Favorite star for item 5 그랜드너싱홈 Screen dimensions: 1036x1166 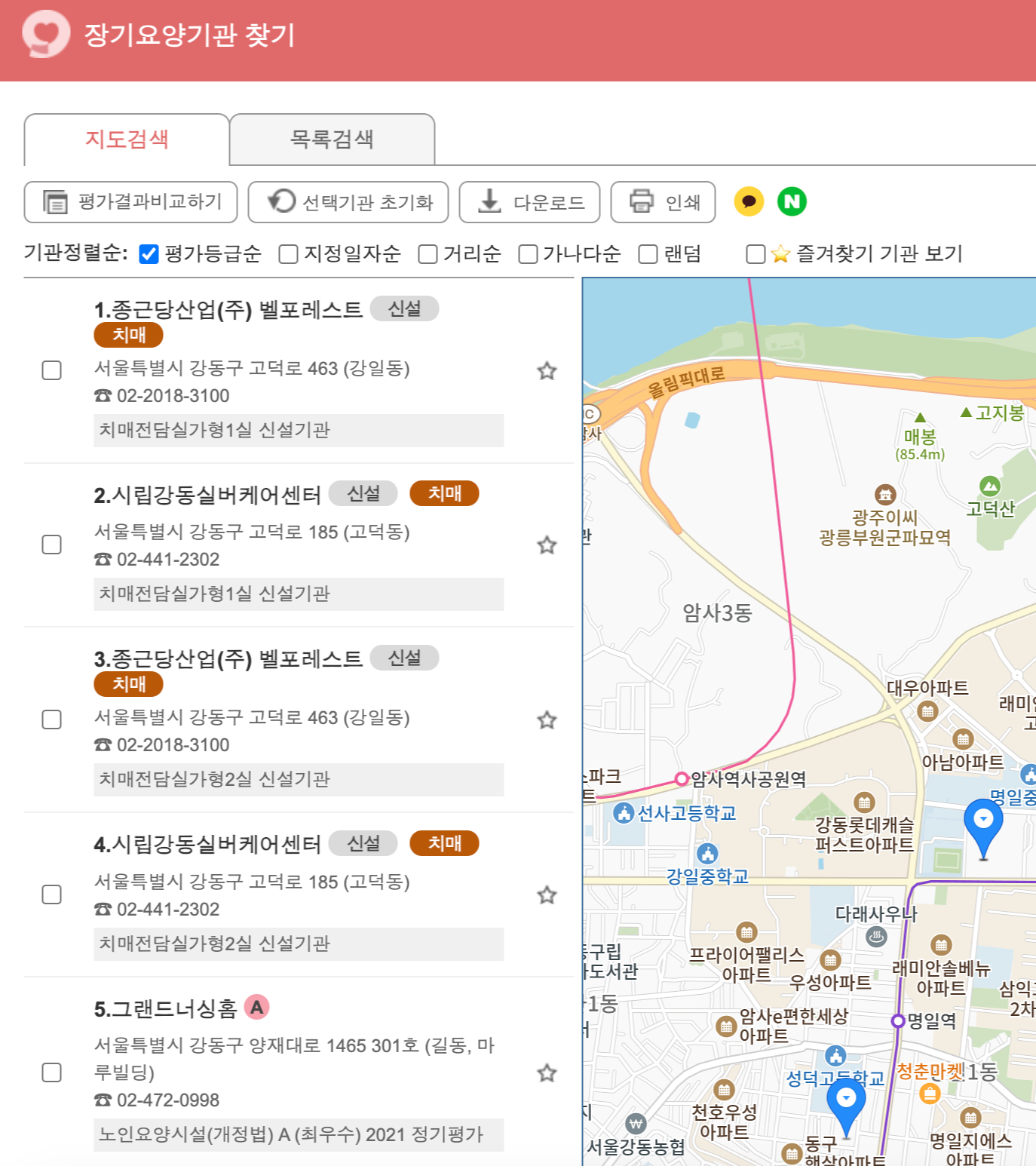(x=547, y=1072)
